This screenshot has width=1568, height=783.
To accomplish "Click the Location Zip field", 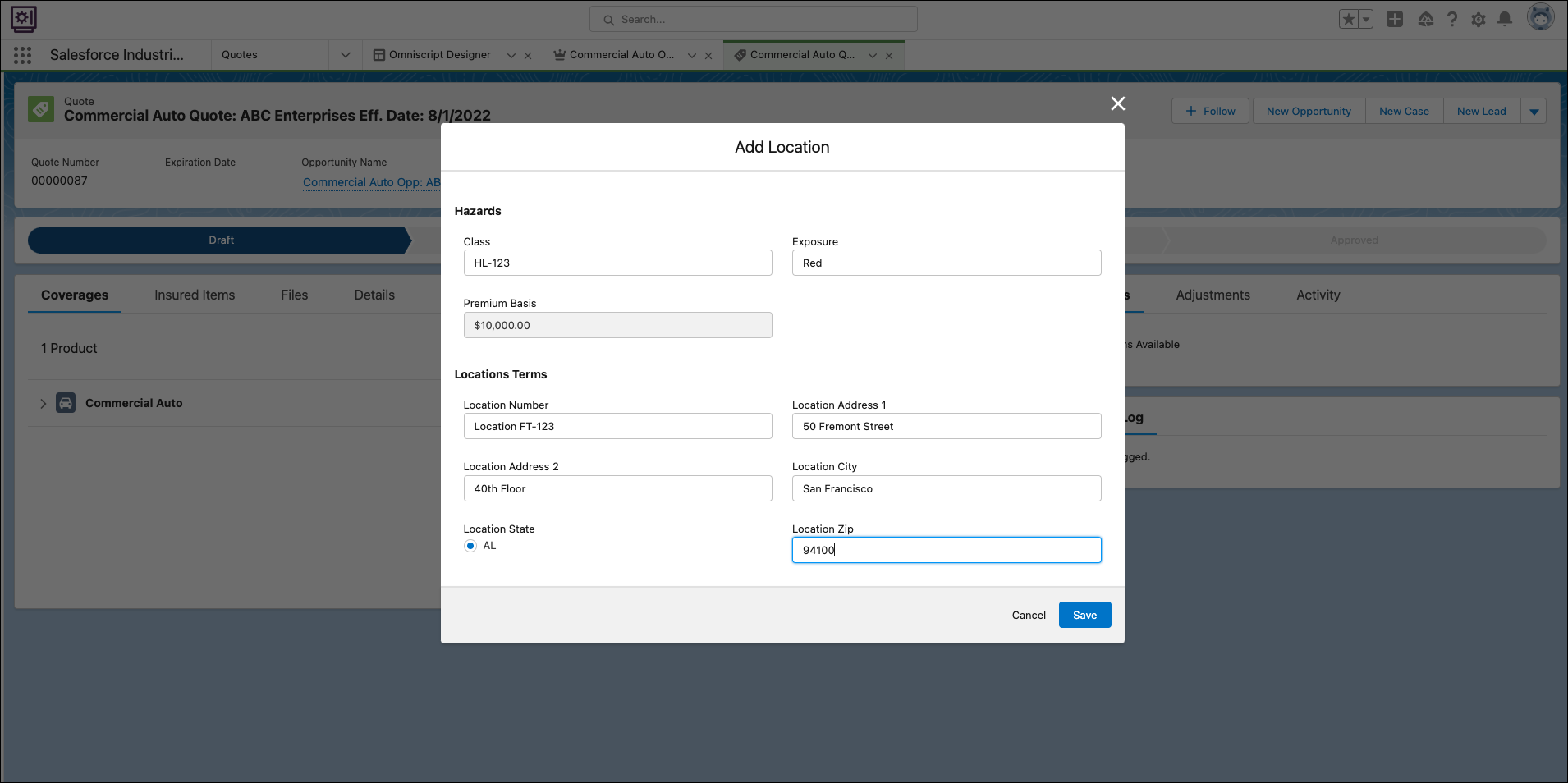I will 947,550.
